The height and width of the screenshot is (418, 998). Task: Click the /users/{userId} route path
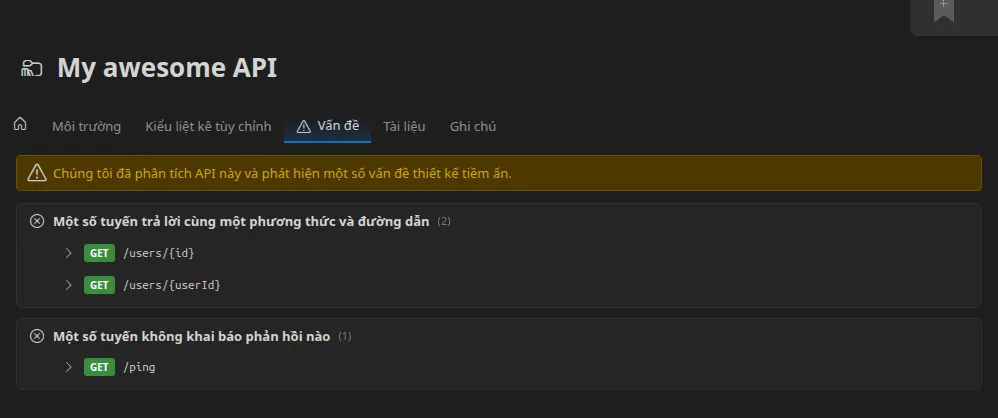tap(172, 285)
